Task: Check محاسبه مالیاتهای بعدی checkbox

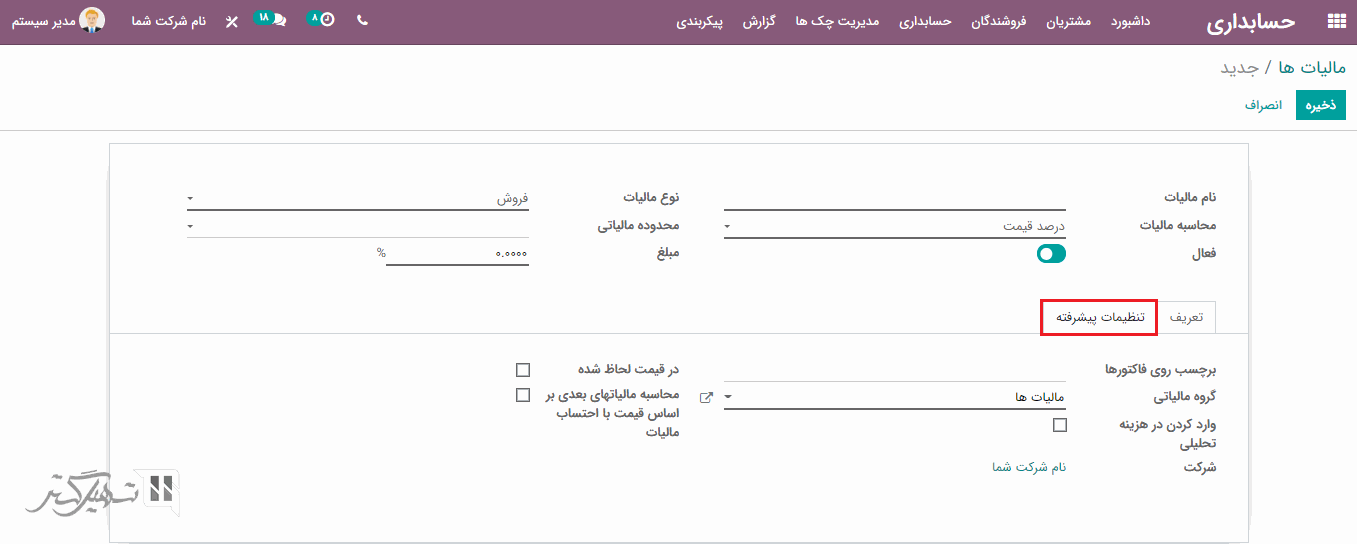Action: (522, 395)
